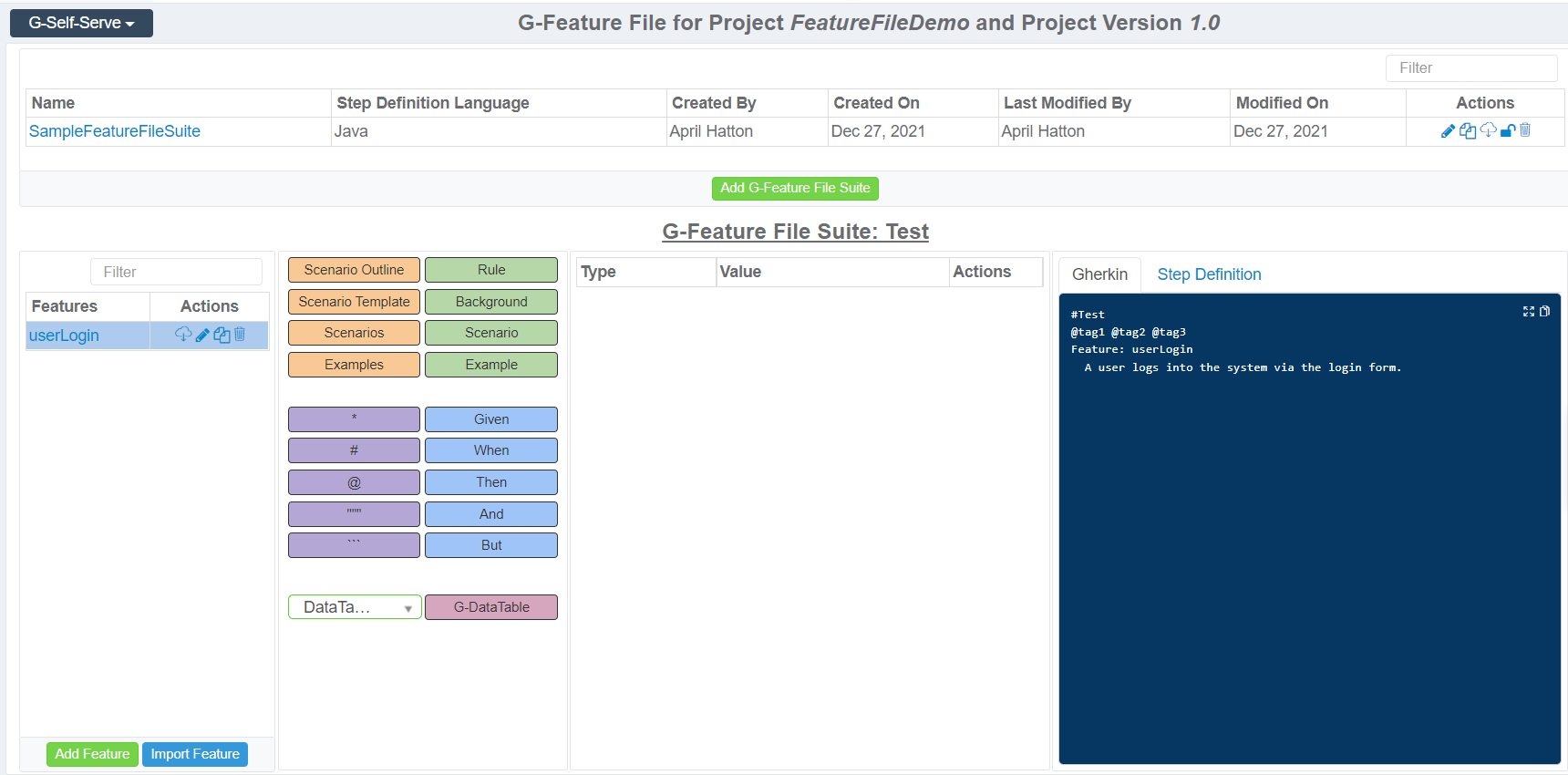This screenshot has width=1568, height=775.
Task: Download the userLogin feature via cloud icon
Action: (183, 334)
